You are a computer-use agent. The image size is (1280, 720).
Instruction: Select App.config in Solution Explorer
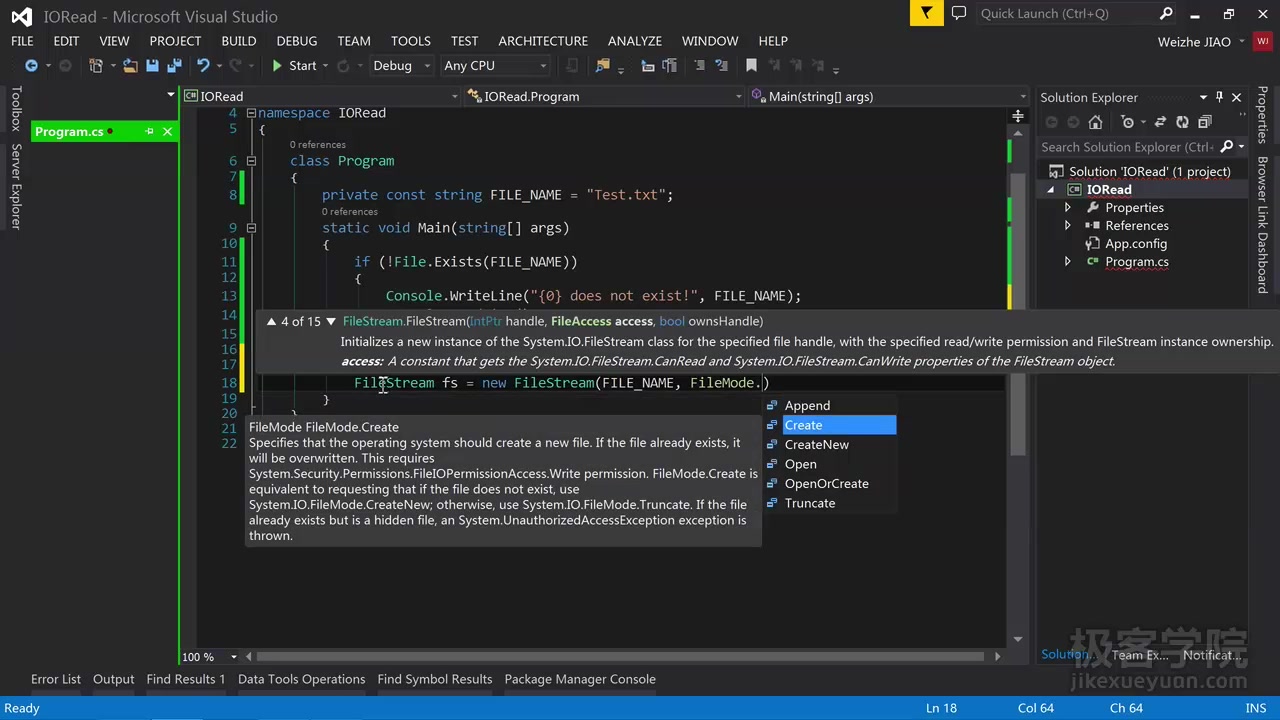(x=1135, y=244)
